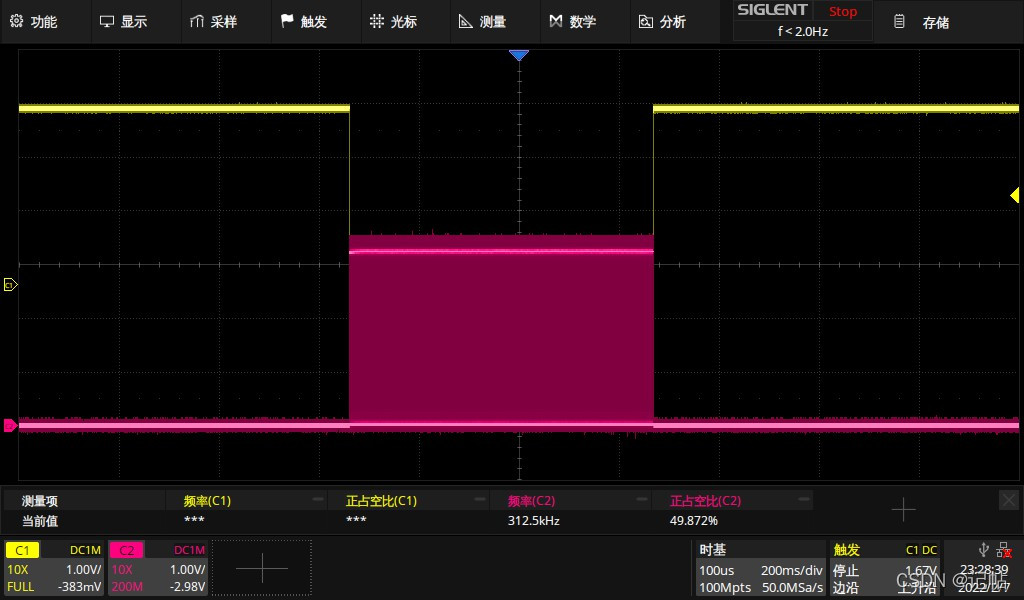Viewport: 1024px width, 600px height.
Task: Click the M icon beside 数学
Action: [556, 22]
